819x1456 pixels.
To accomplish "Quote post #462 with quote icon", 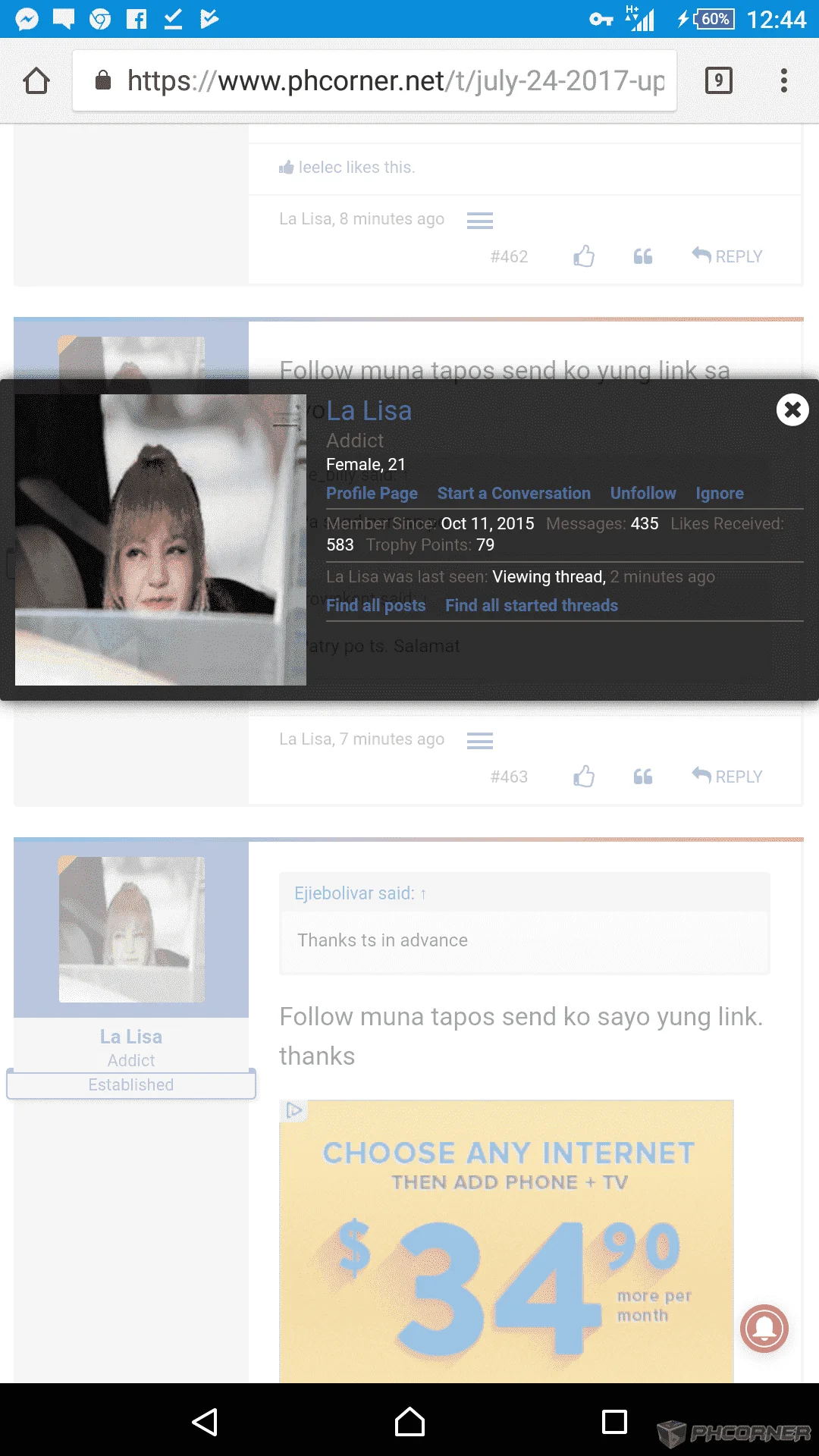I will [643, 256].
